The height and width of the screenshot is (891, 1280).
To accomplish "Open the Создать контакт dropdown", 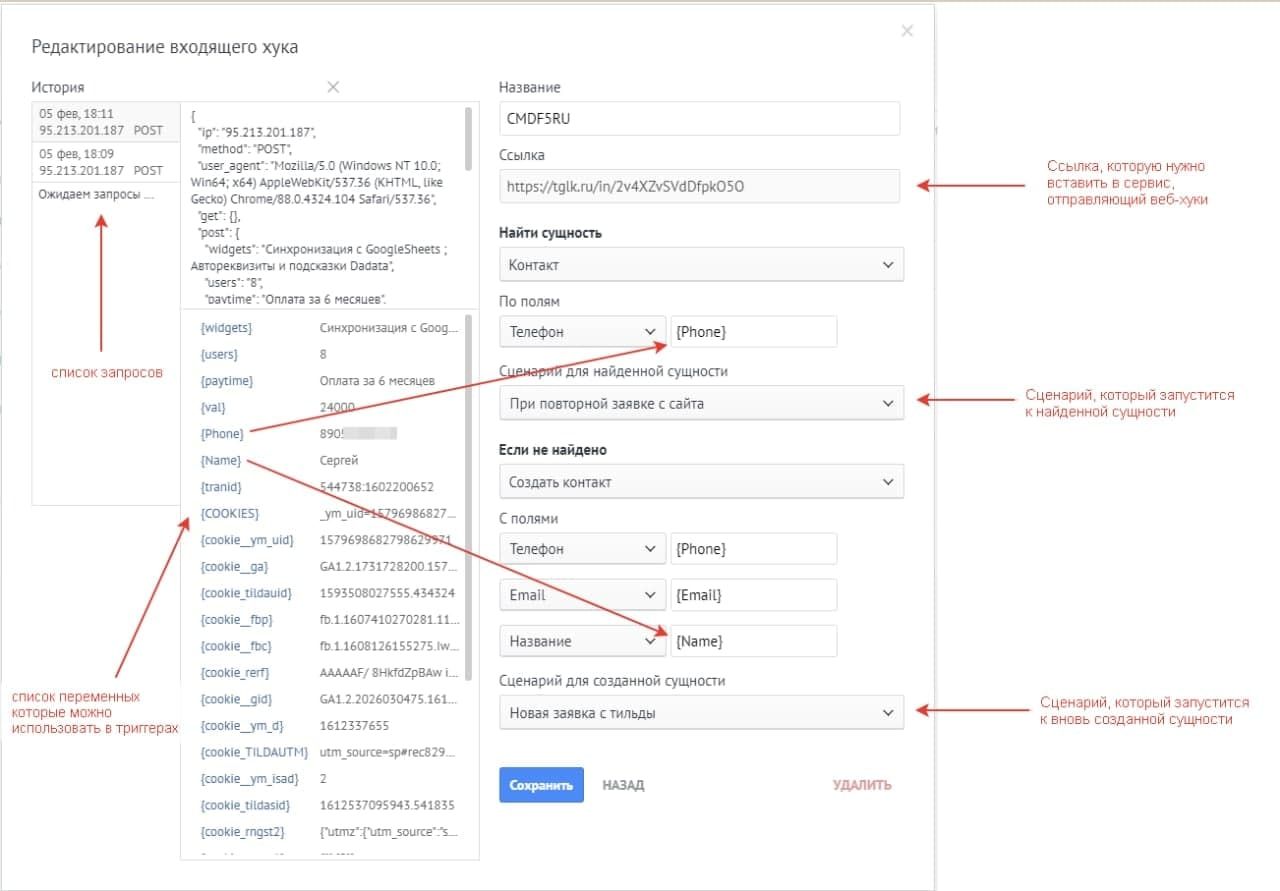I will 701,482.
